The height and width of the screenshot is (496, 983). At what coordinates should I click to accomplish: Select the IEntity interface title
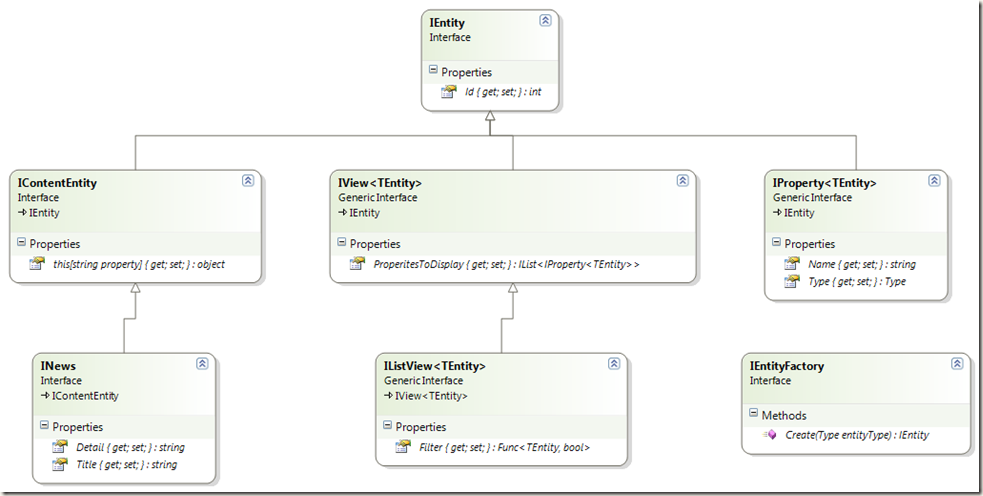click(447, 23)
